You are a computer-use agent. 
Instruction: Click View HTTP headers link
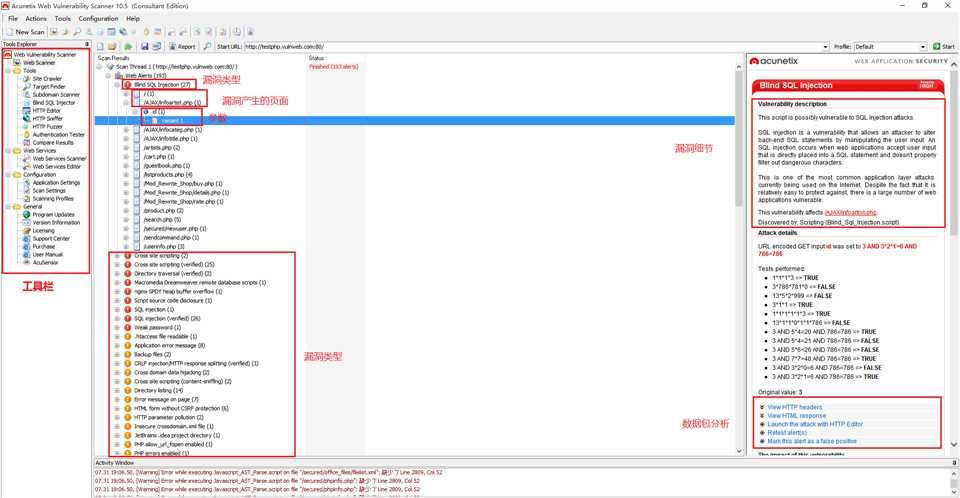[795, 407]
